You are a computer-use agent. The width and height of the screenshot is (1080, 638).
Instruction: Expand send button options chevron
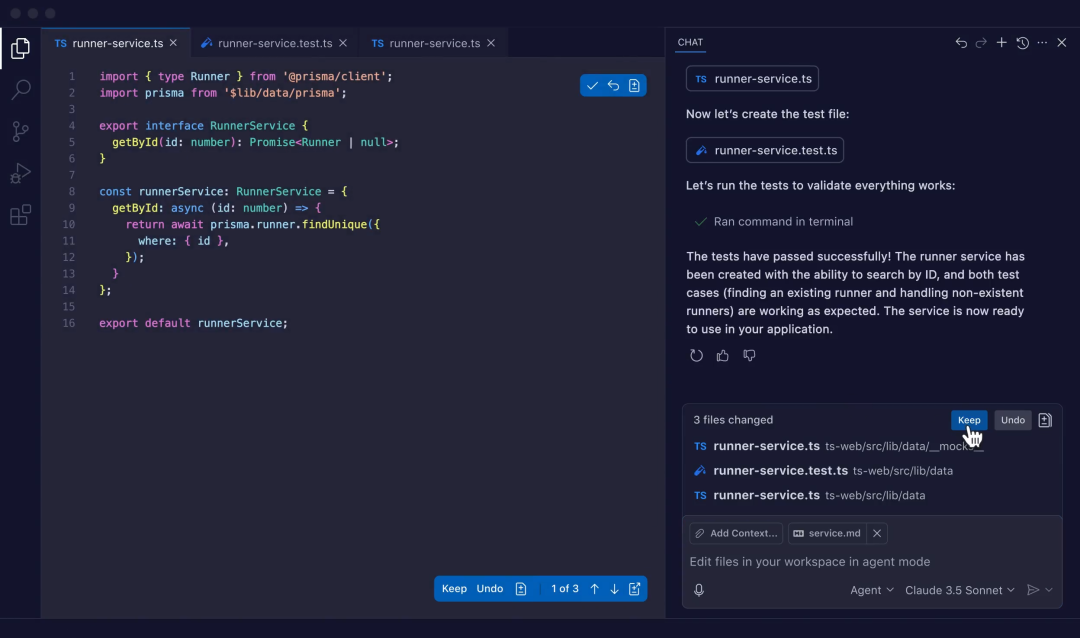pyautogui.click(x=1049, y=590)
